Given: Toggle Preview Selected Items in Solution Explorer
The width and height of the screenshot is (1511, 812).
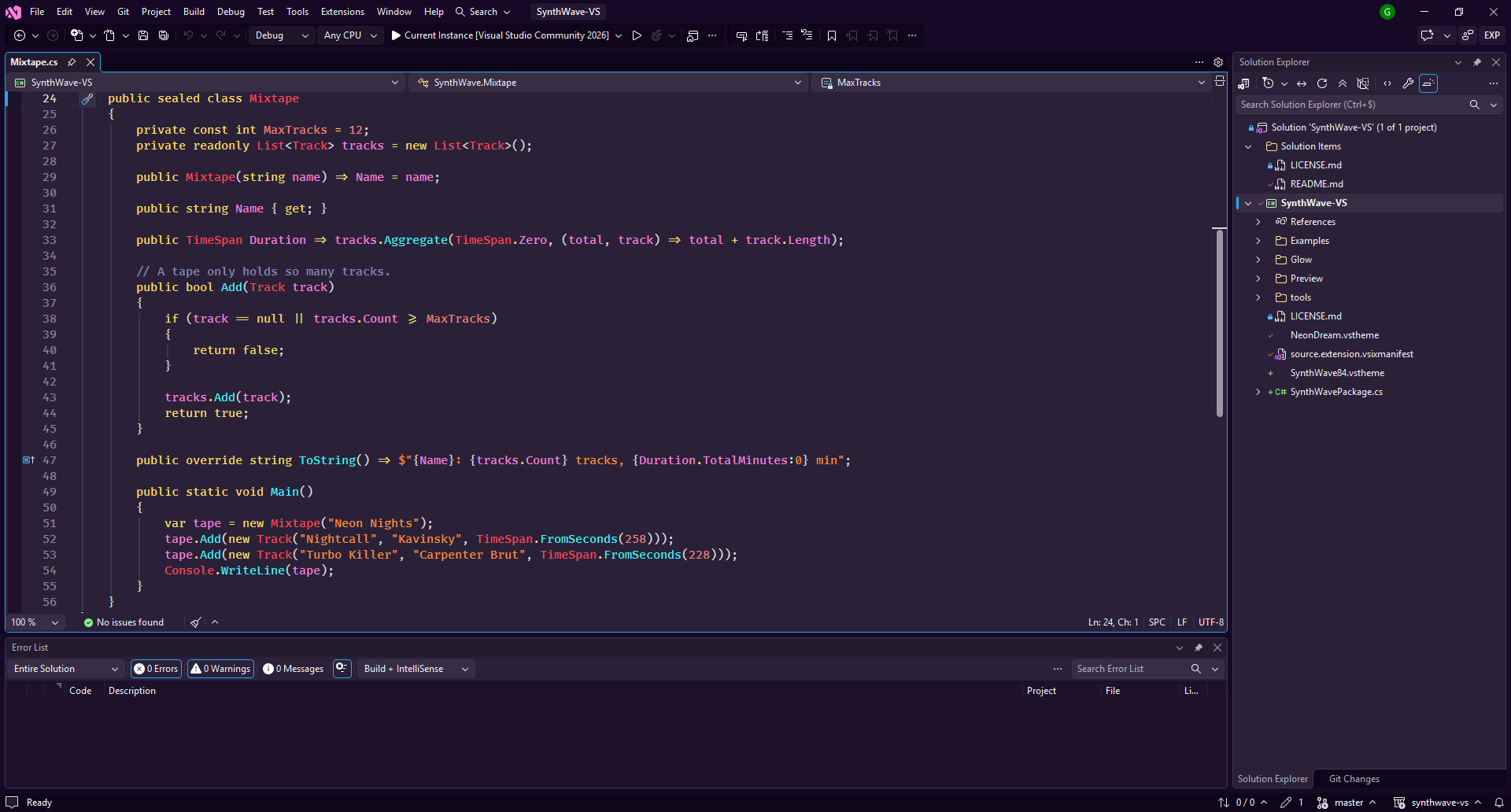Looking at the screenshot, I should tap(1428, 83).
